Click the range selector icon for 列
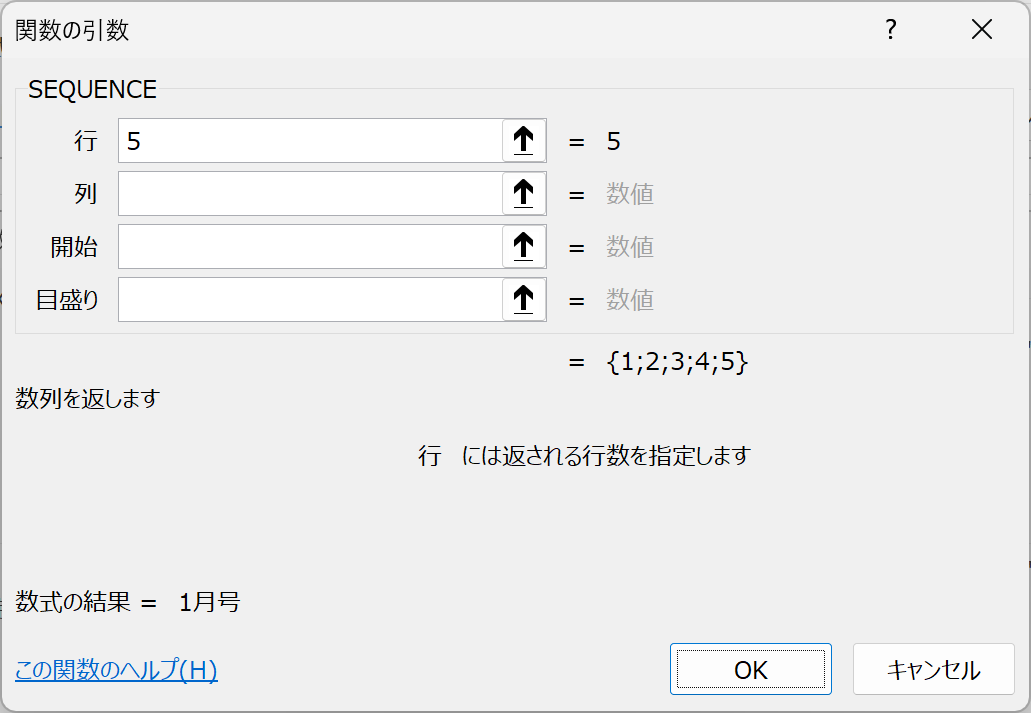 [524, 194]
